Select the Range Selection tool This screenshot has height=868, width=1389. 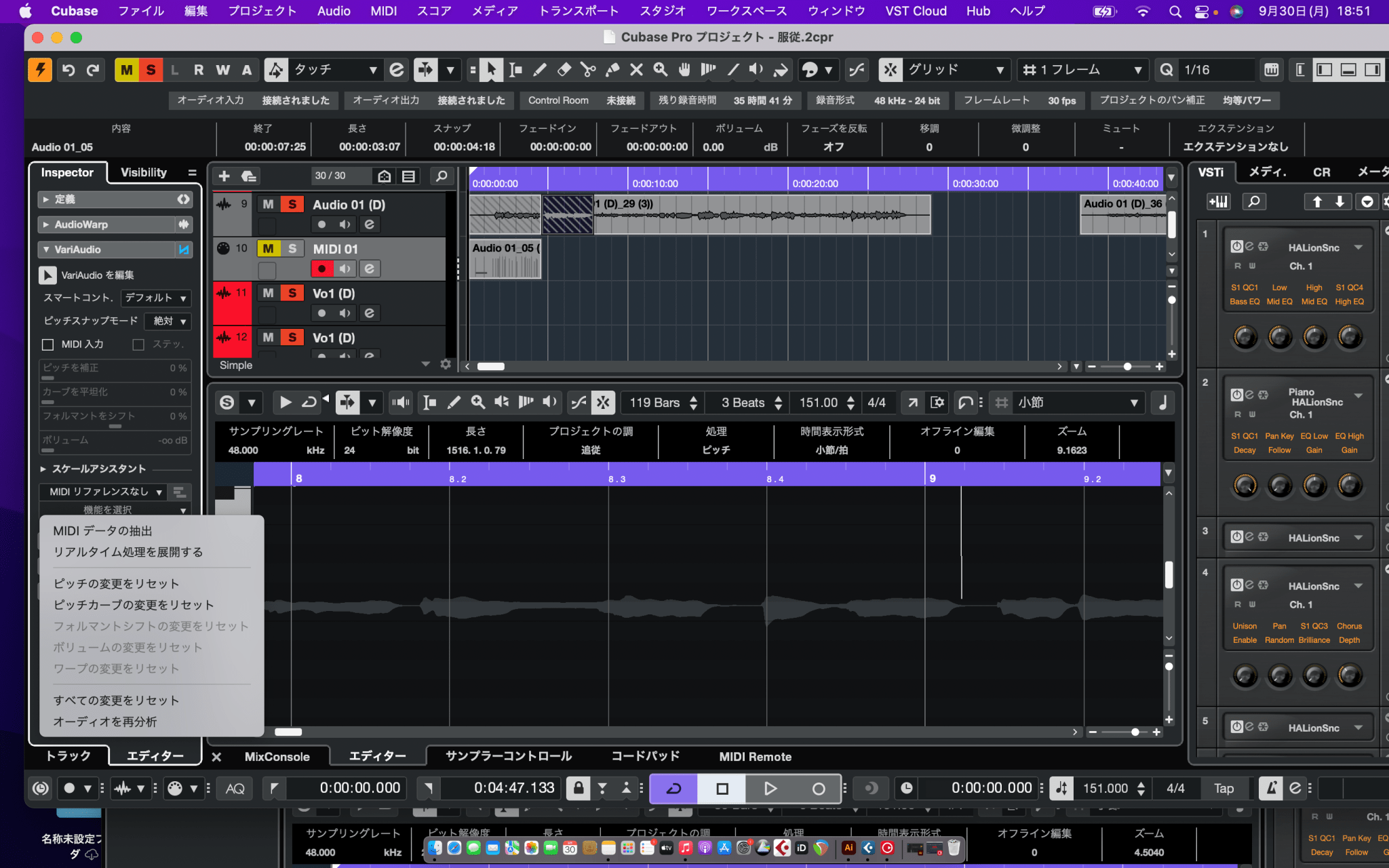[x=515, y=69]
